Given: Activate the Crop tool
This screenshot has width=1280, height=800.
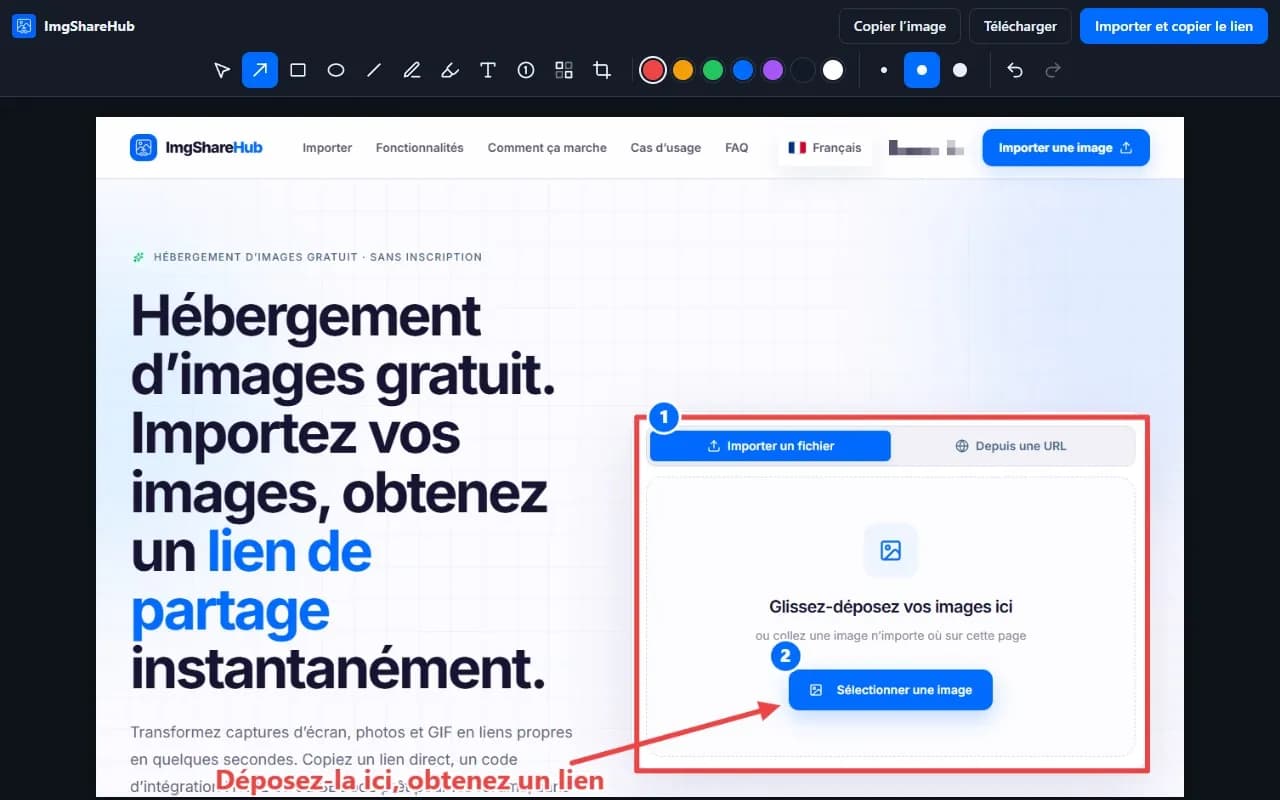Looking at the screenshot, I should 602,70.
